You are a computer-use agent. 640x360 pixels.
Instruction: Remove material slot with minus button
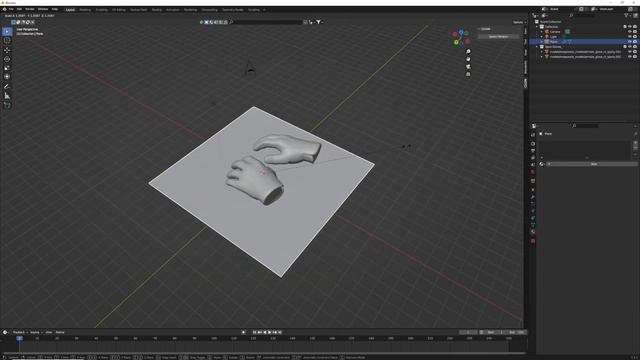635,148
